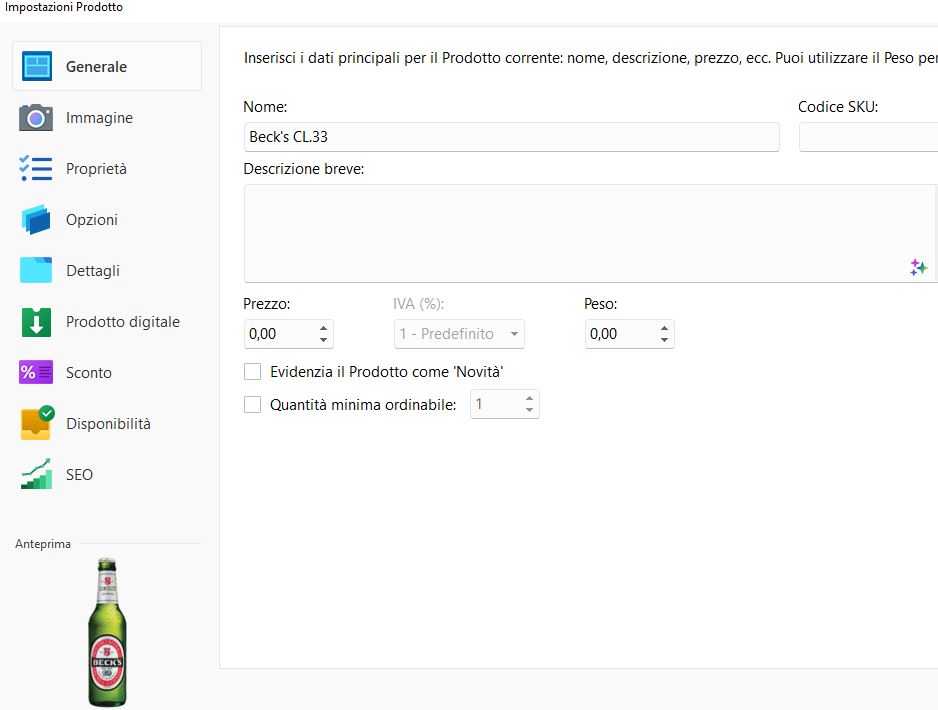Screen dimensions: 938x710
Task: Toggle the Quantità minima ordinabile checkbox
Action: point(253,405)
